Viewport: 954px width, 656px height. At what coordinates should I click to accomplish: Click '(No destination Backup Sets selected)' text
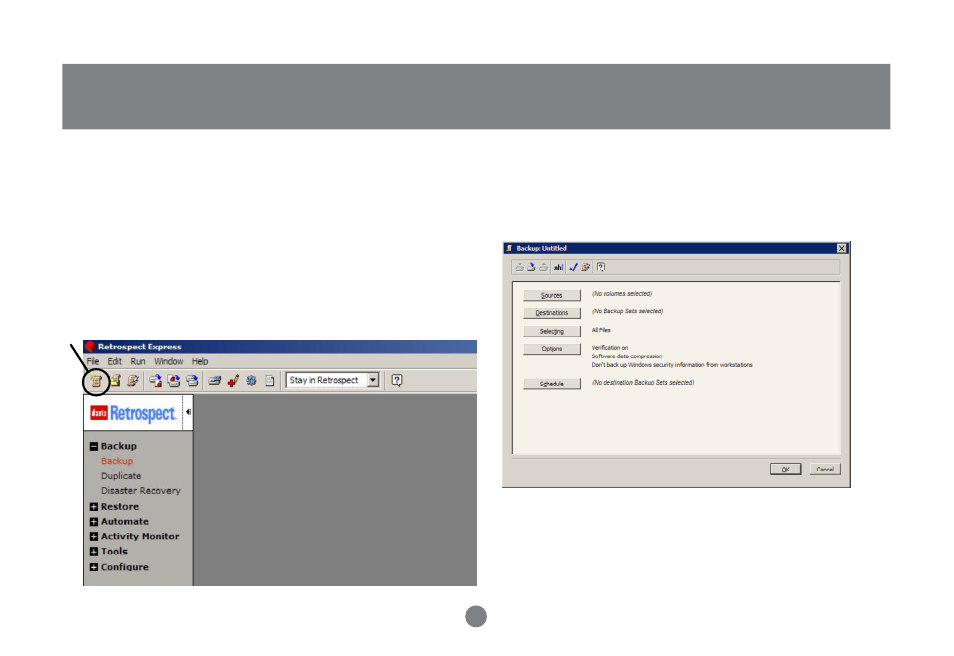643,383
